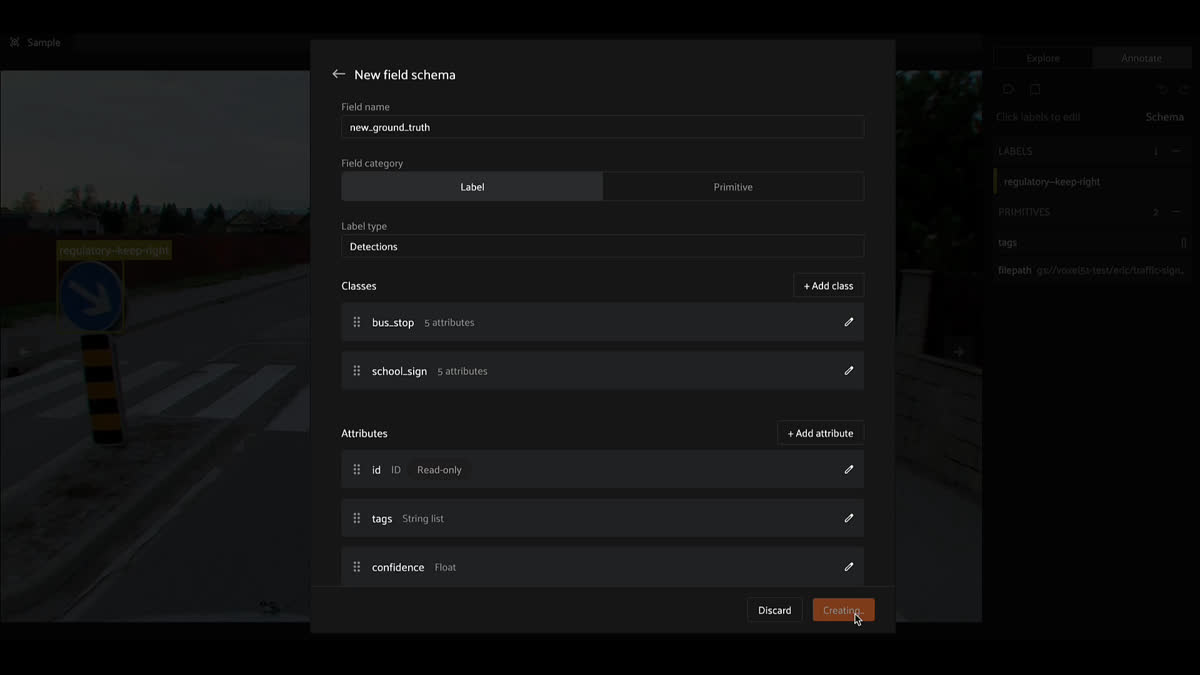Go back using the arrow beside New field schema

[x=339, y=74]
